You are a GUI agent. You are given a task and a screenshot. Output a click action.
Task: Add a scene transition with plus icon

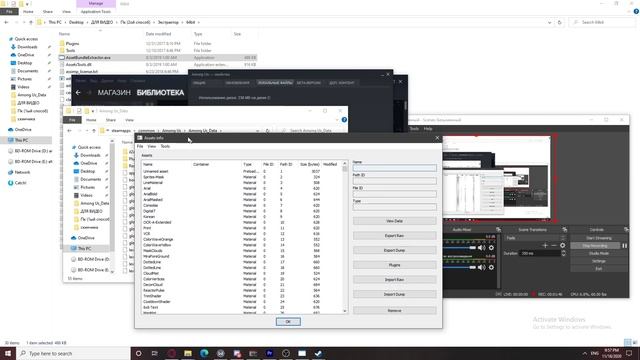point(545,245)
